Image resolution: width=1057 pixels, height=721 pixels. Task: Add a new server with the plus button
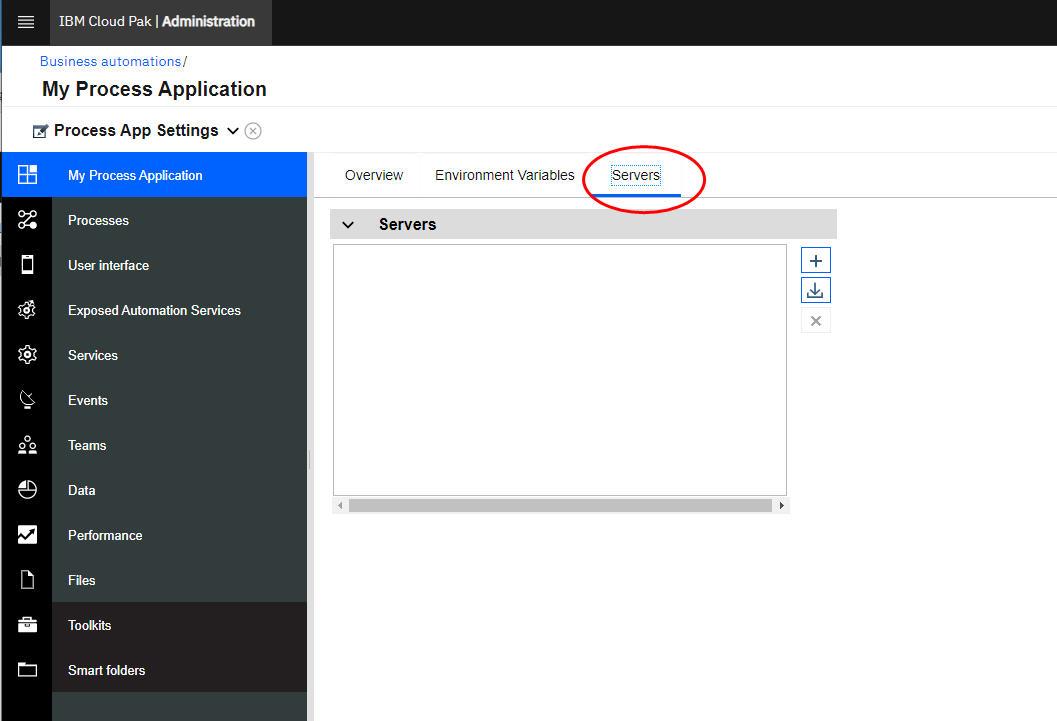[815, 259]
